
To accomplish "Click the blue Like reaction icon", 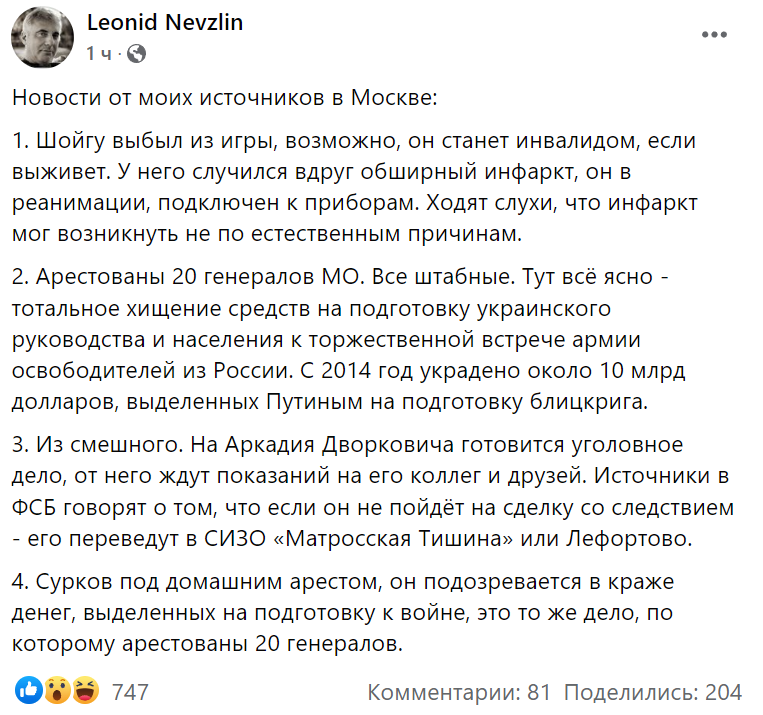I will 29,690.
